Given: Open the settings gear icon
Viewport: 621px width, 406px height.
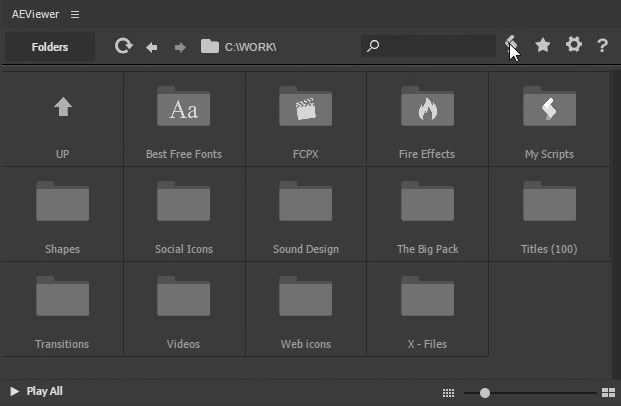Looking at the screenshot, I should tap(573, 45).
